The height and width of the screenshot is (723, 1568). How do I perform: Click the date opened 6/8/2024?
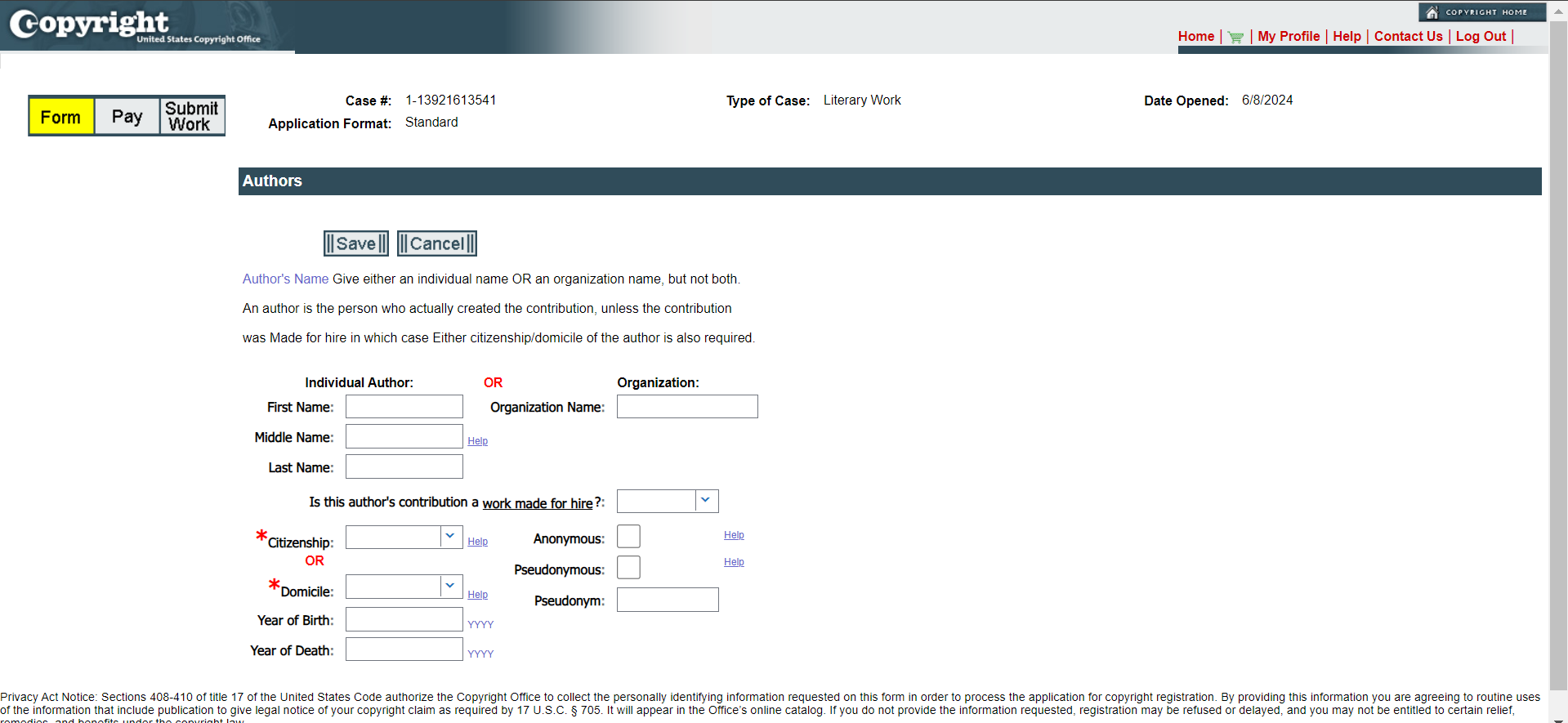(x=1267, y=100)
